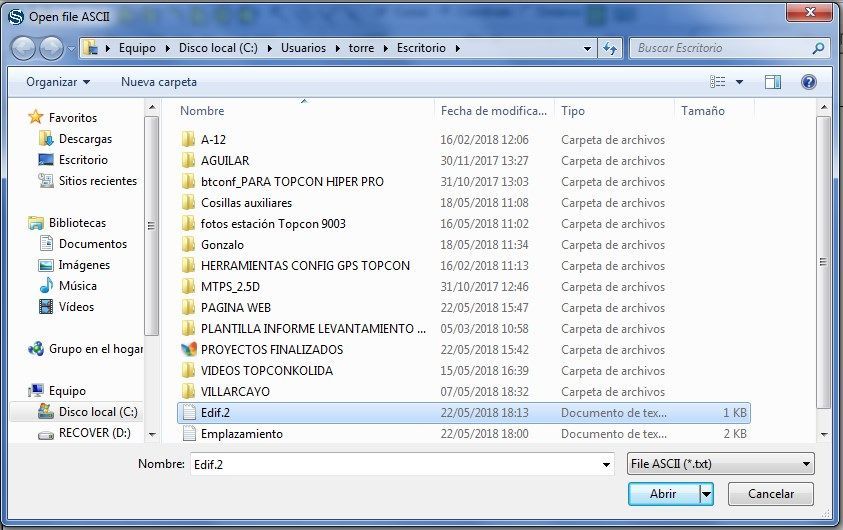Screen dimensions: 843x530
Task: Click the Cancelar button
Action: (x=770, y=493)
